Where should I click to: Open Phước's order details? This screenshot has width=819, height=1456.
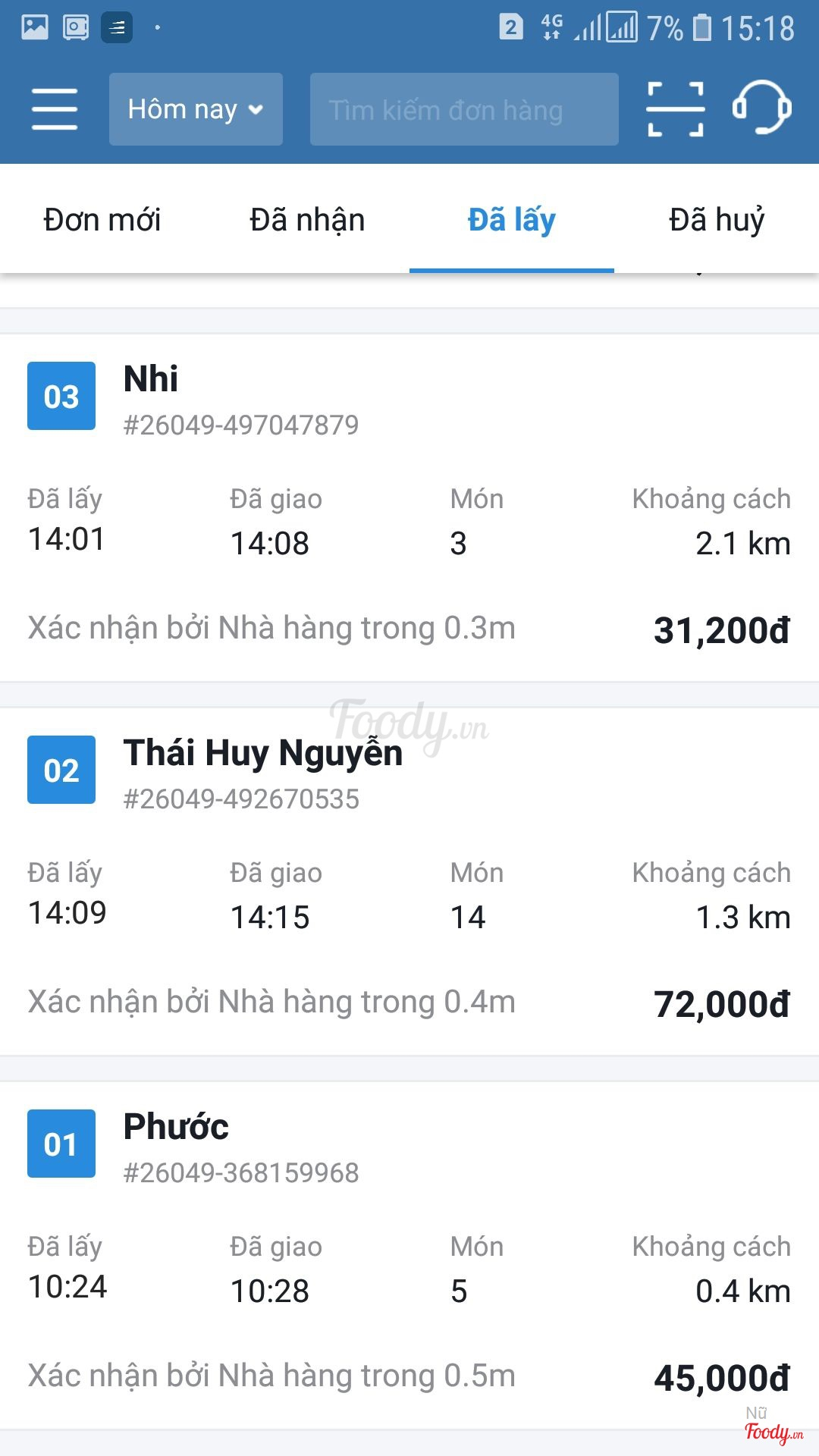pyautogui.click(x=176, y=1127)
